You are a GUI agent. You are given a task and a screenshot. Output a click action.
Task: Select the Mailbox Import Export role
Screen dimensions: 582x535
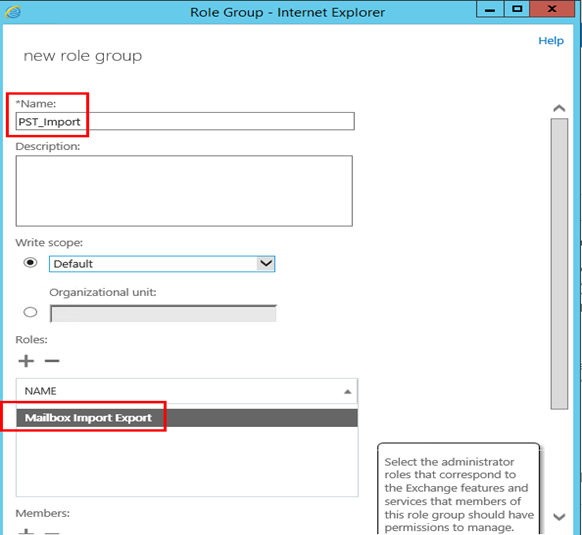(187, 418)
